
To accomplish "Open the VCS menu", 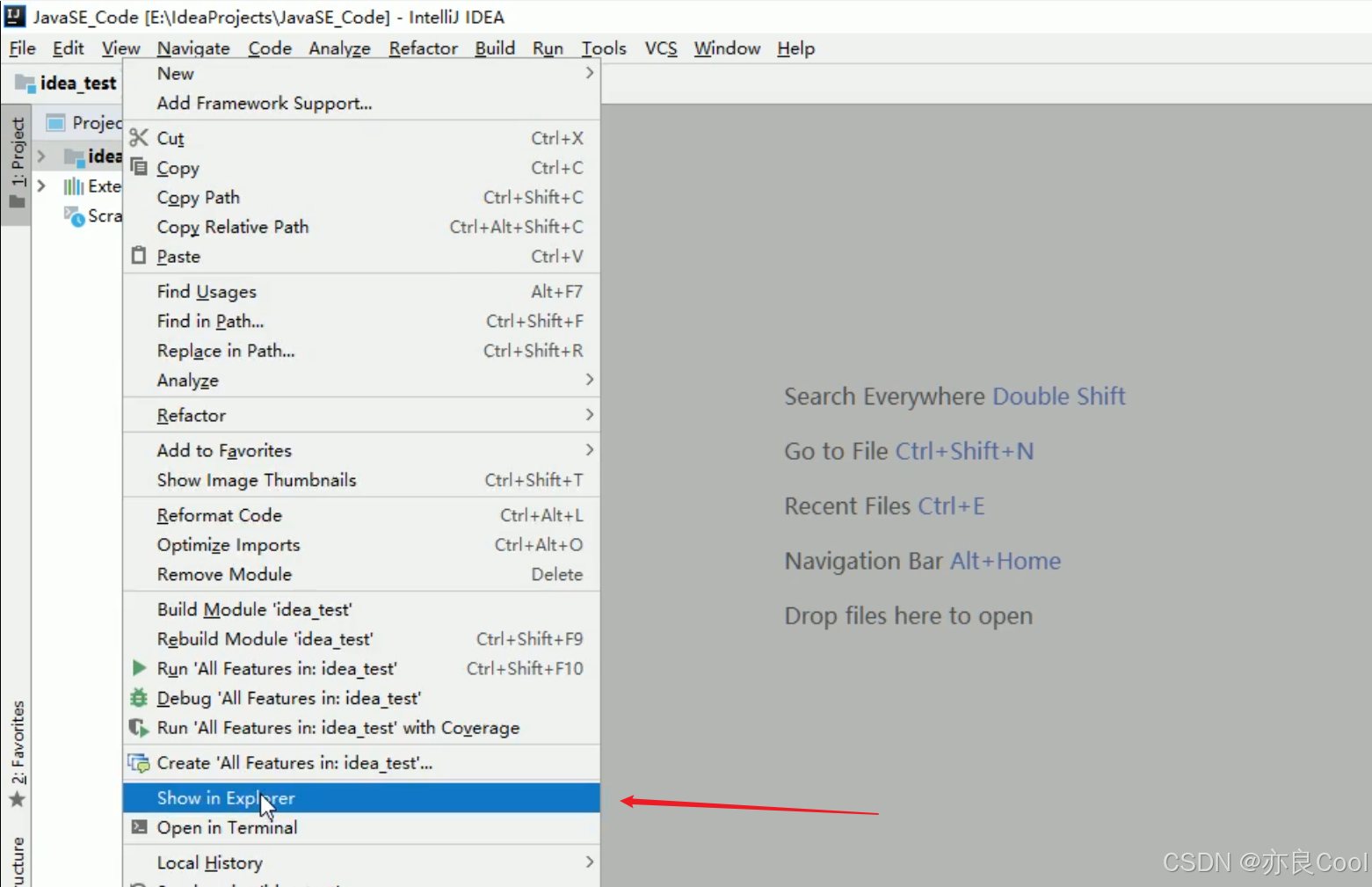I will pyautogui.click(x=661, y=48).
